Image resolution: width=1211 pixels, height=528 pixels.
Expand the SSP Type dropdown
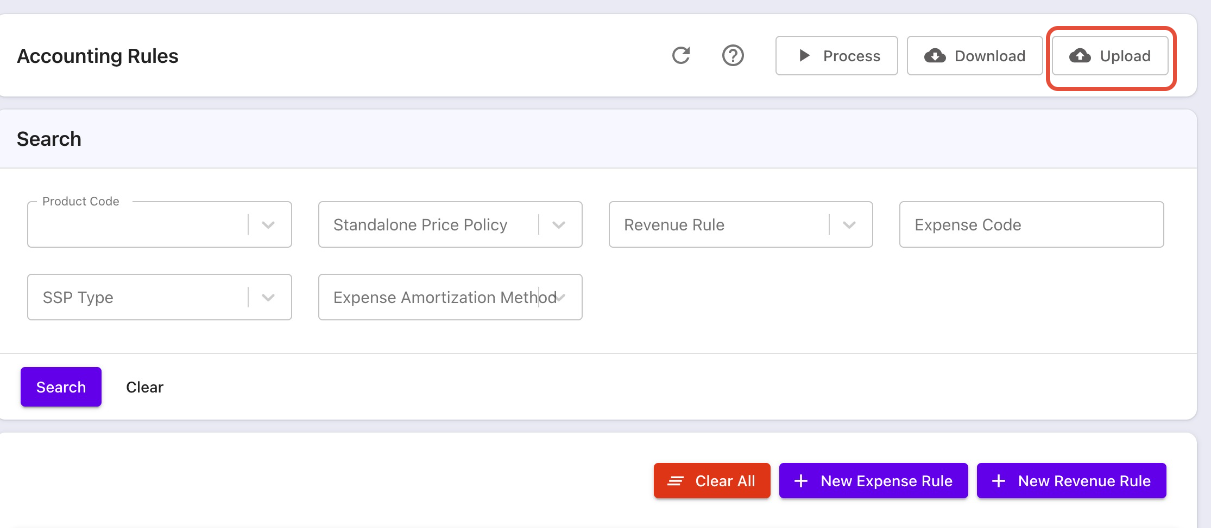pos(268,298)
